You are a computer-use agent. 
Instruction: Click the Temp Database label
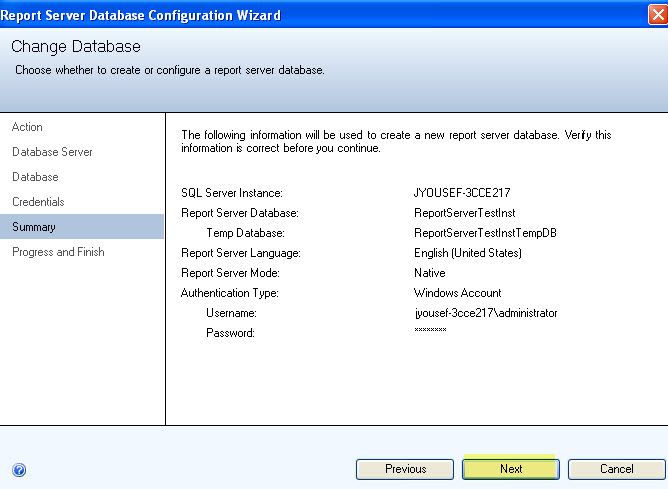[245, 233]
